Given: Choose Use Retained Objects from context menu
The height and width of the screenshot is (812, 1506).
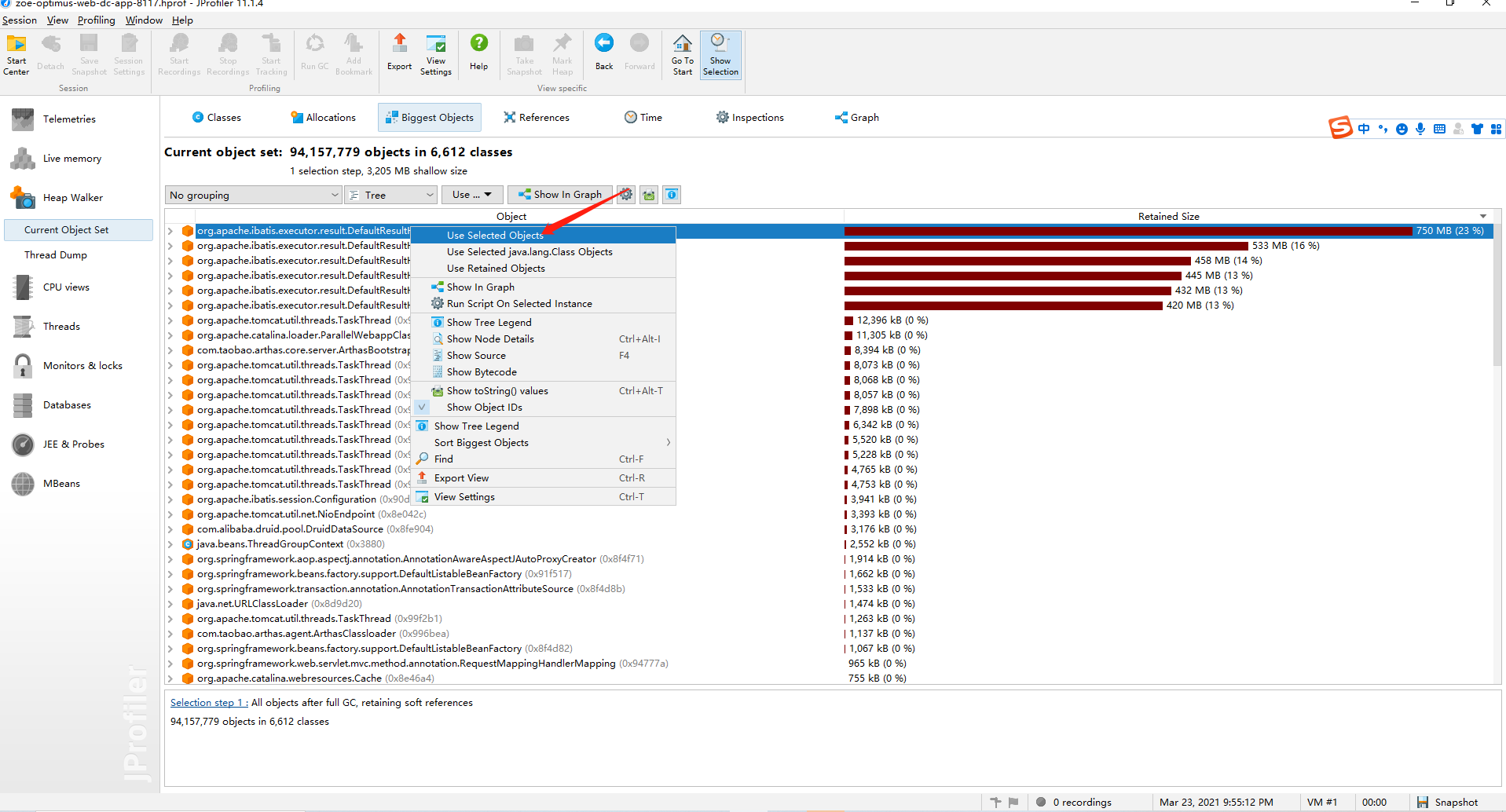Looking at the screenshot, I should click(543, 268).
